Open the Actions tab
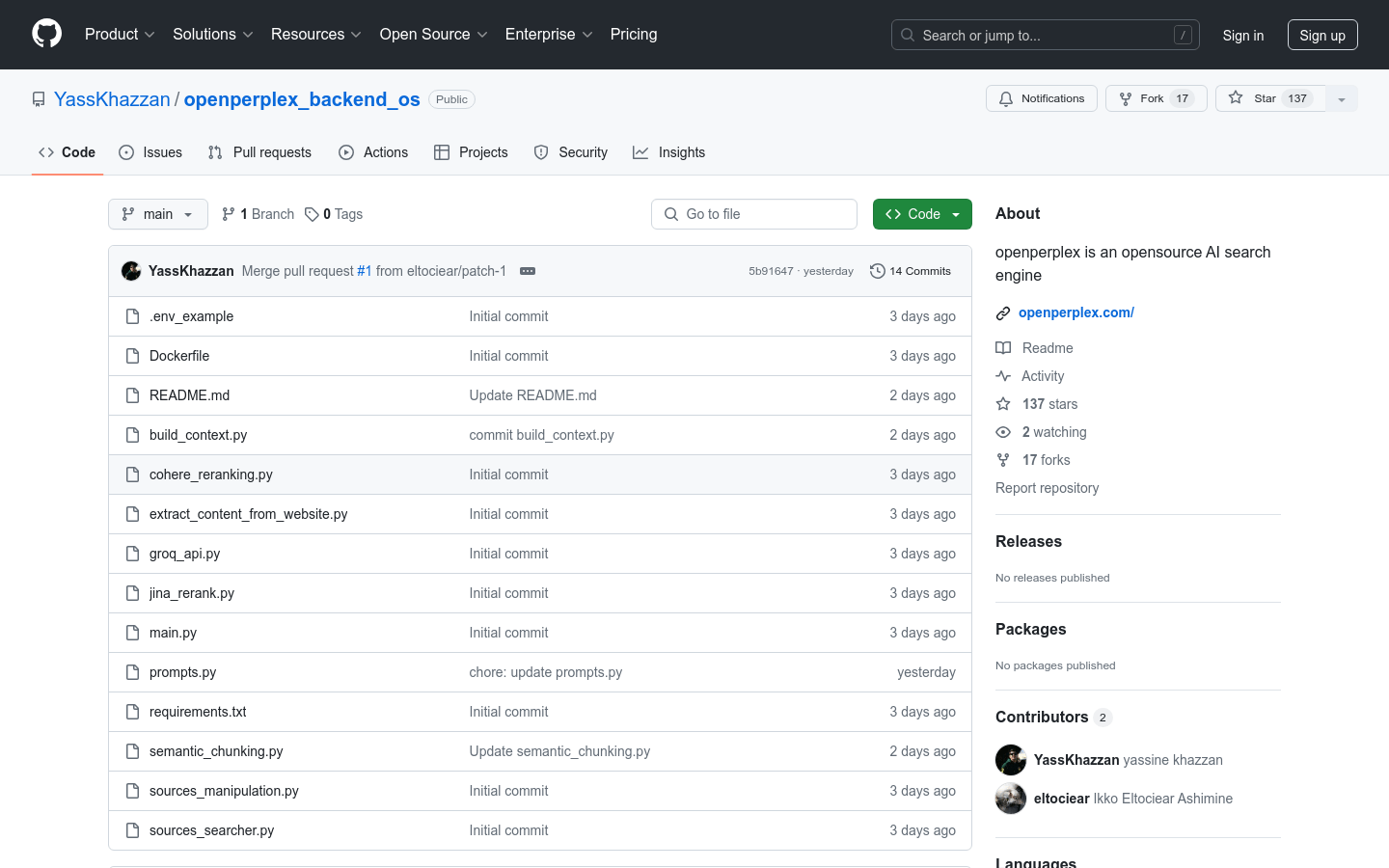This screenshot has height=868, width=1389. tap(373, 152)
